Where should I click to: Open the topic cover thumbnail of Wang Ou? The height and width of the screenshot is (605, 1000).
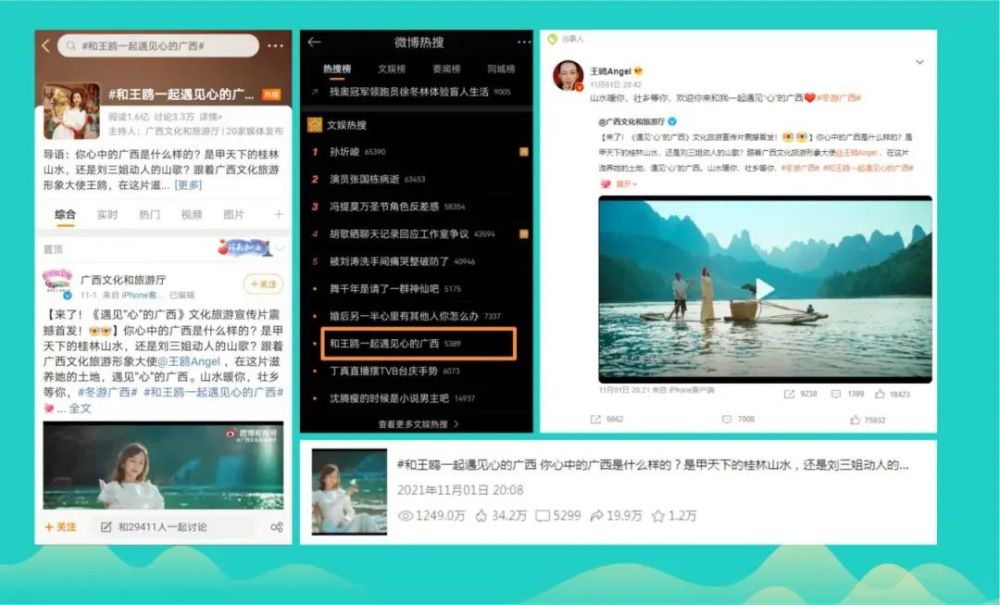(71, 111)
